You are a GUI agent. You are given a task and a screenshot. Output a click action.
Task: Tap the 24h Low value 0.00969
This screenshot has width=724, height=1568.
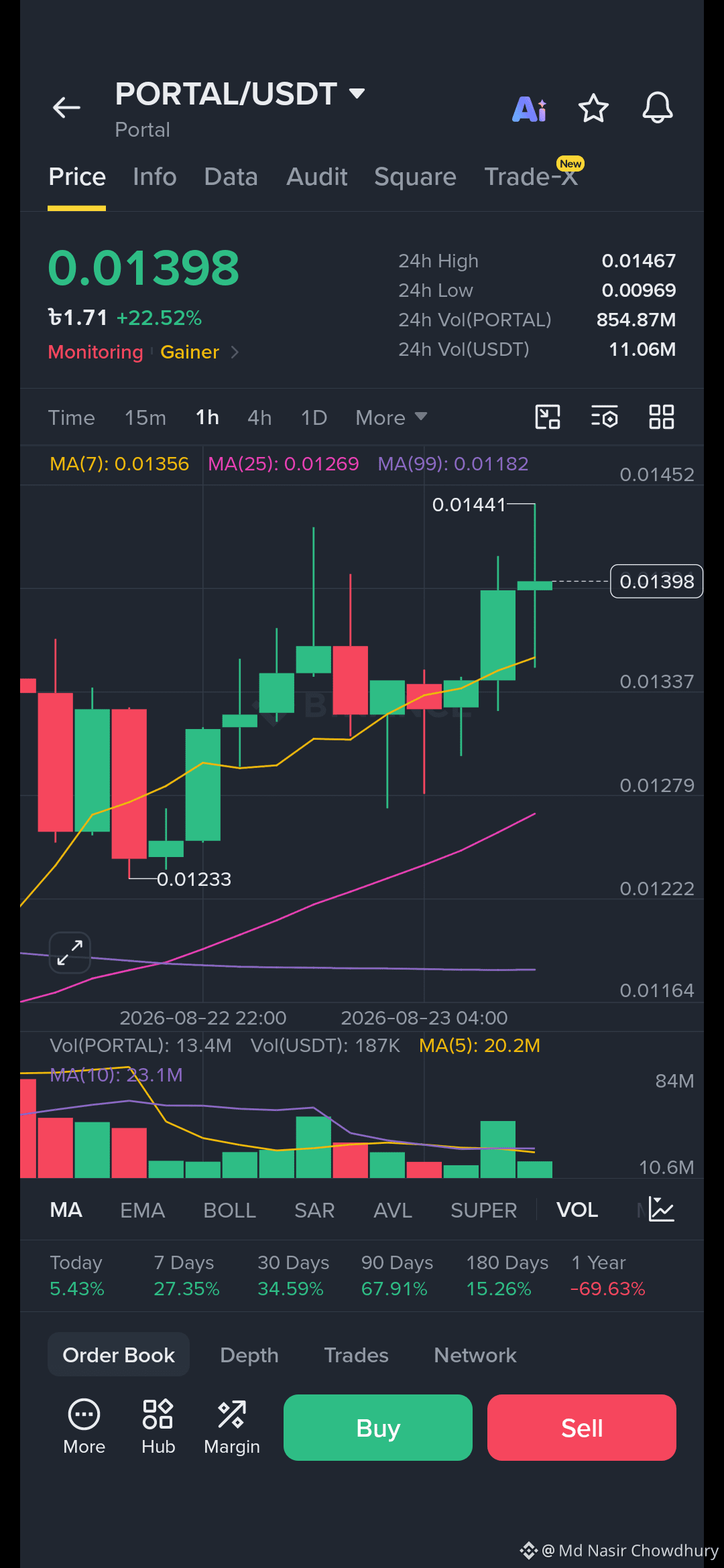pos(639,290)
